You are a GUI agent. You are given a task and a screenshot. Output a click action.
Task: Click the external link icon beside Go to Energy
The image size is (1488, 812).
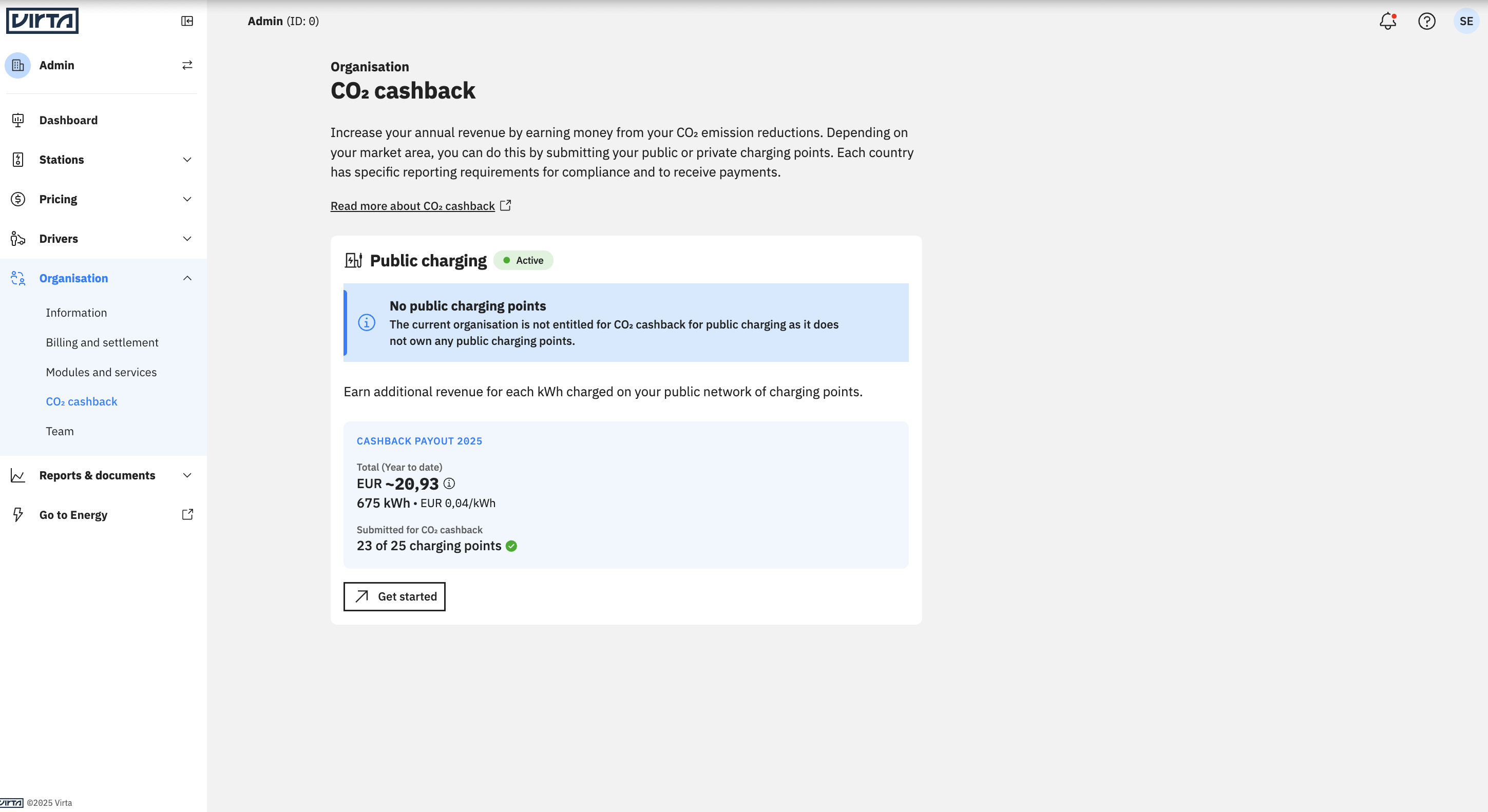pyautogui.click(x=187, y=515)
